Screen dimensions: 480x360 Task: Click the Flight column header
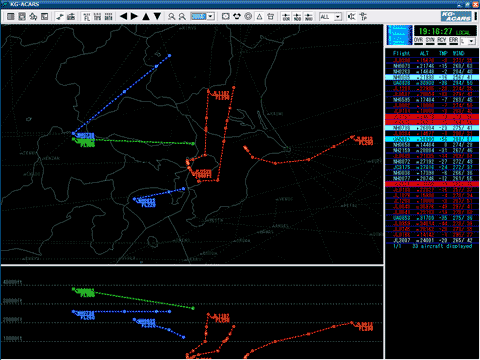click(x=401, y=54)
